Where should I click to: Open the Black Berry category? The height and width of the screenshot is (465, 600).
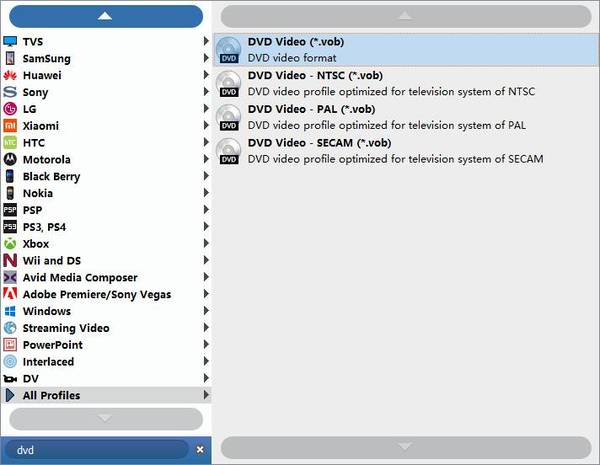pyautogui.click(x=106, y=176)
